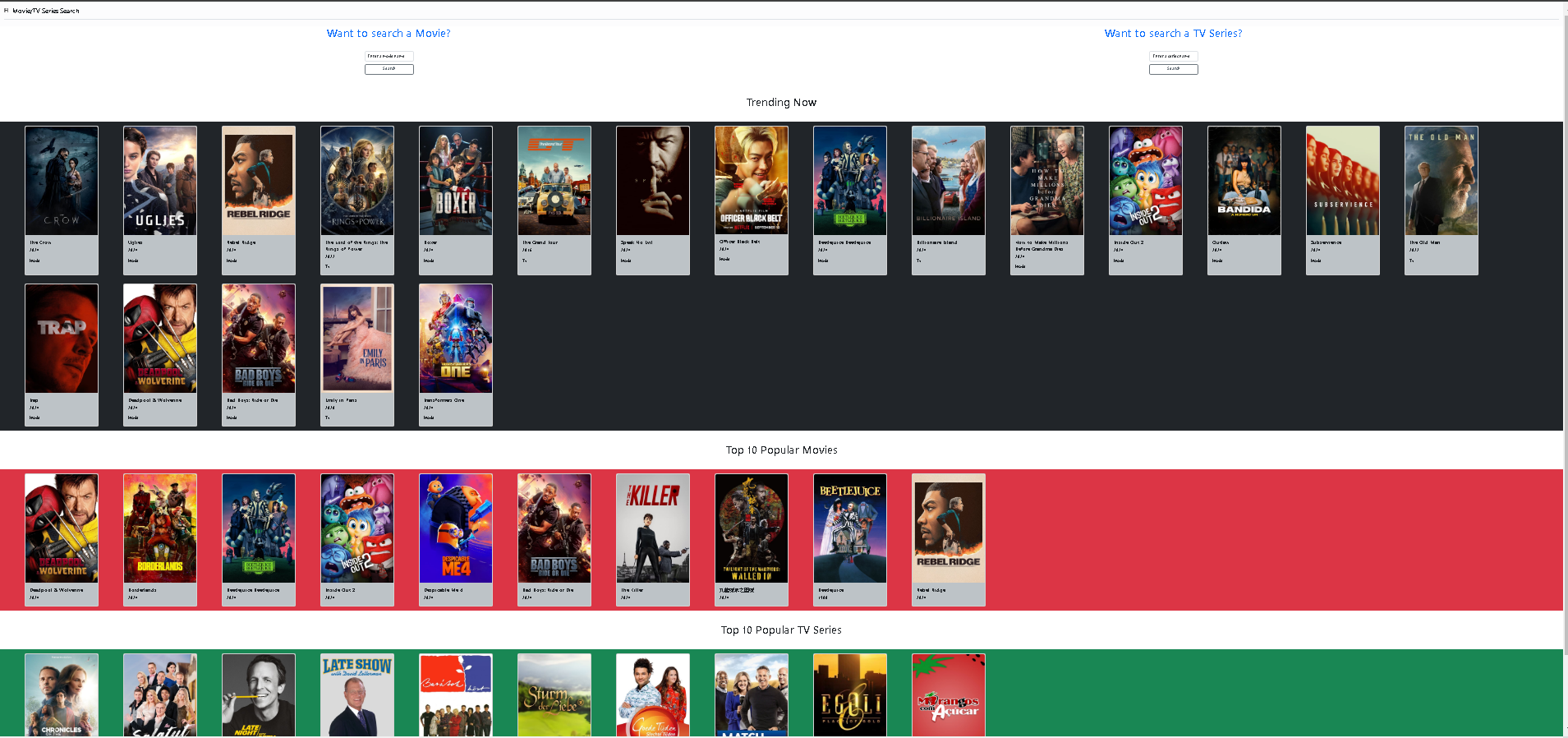1568x738 pixels.
Task: Select Beetlejuice Beetlejuice poster in Trending Now
Action: tap(850, 181)
